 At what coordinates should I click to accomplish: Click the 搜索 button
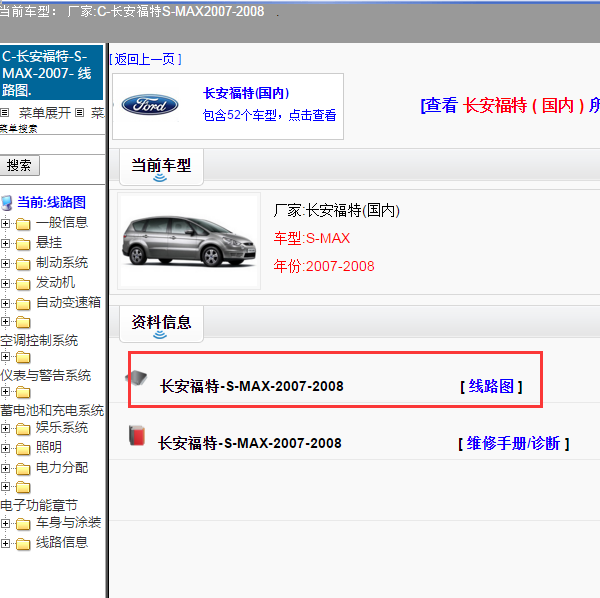[19, 165]
